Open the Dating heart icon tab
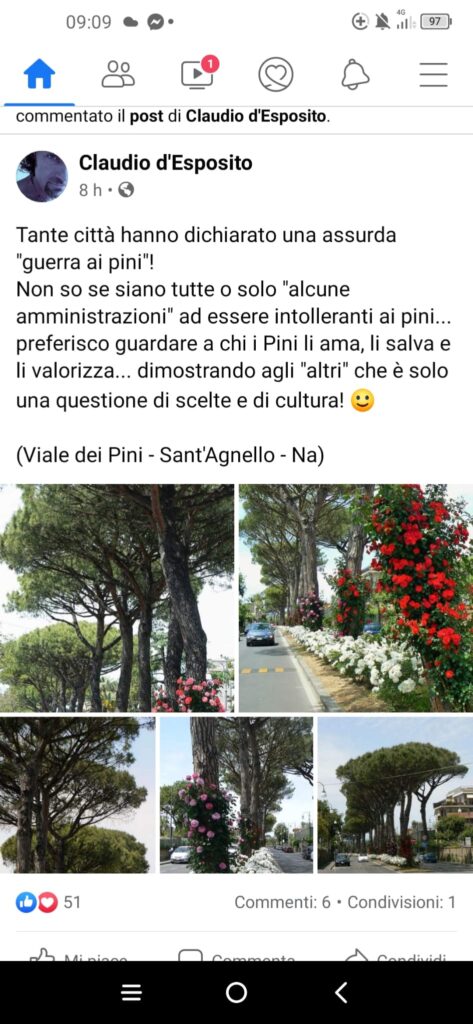473x1024 pixels. (x=276, y=74)
